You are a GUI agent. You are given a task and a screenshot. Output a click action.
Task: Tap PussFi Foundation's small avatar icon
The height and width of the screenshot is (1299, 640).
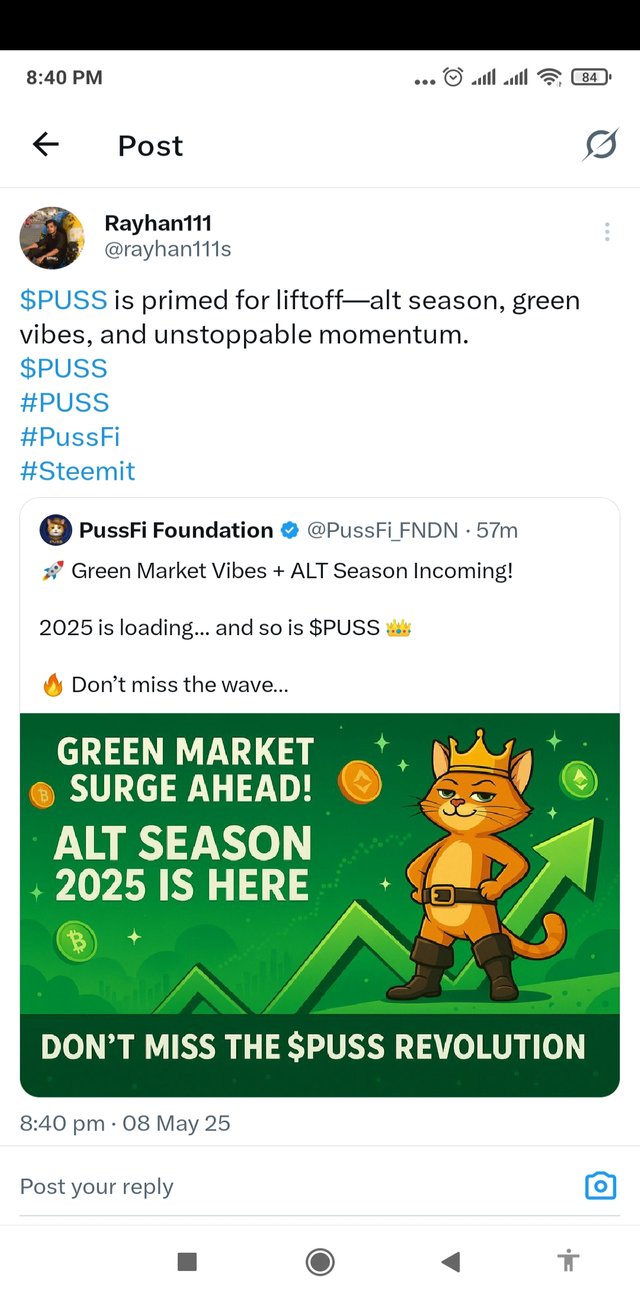pos(55,530)
